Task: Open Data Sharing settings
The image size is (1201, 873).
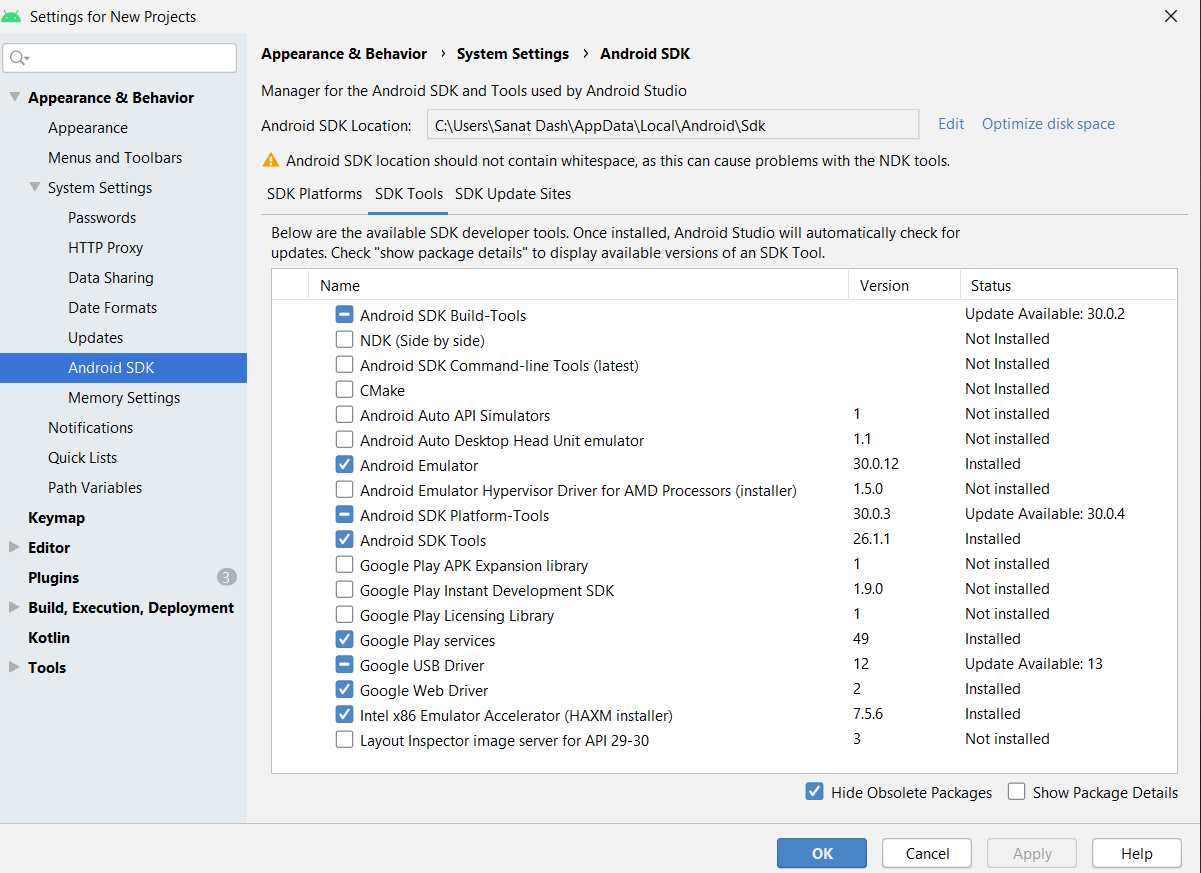Action: click(111, 278)
